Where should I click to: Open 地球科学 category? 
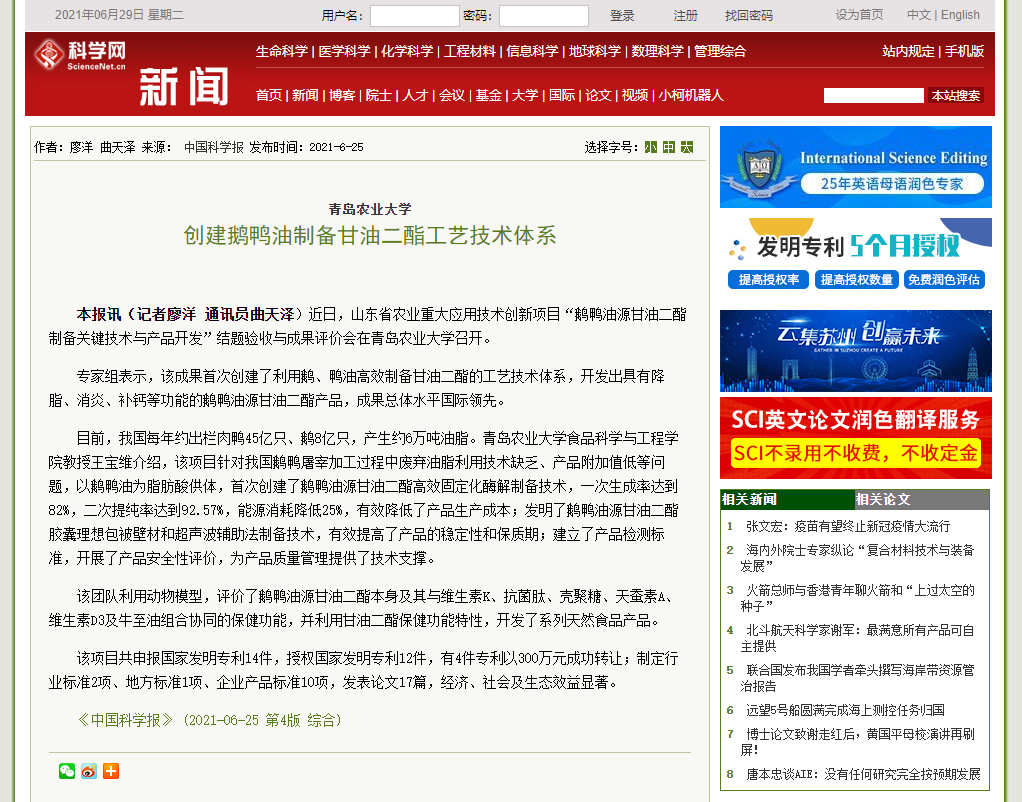point(594,52)
